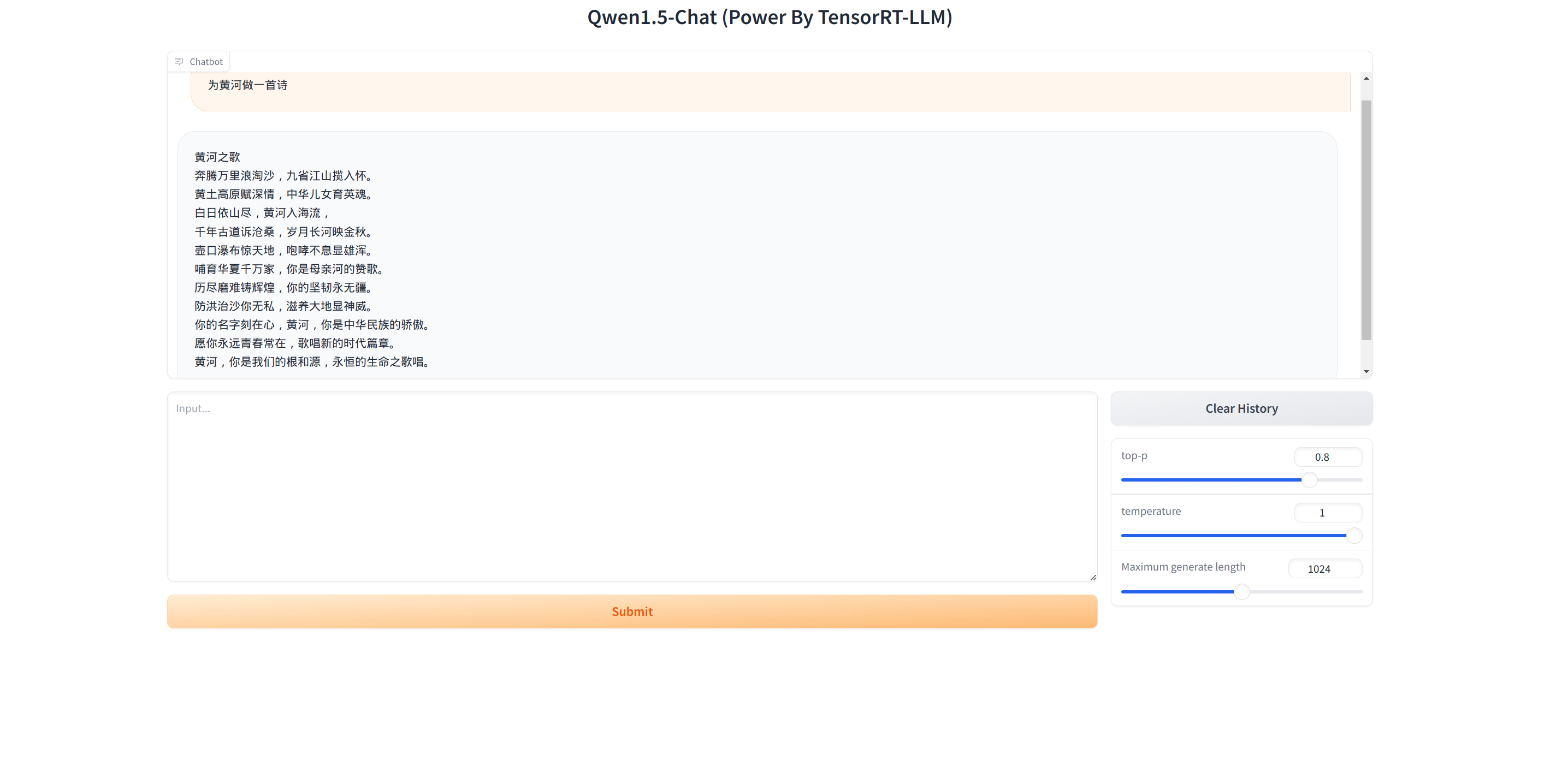This screenshot has height=766, width=1568.
Task: Focus the top-p number field showing 0.8
Action: click(1328, 457)
